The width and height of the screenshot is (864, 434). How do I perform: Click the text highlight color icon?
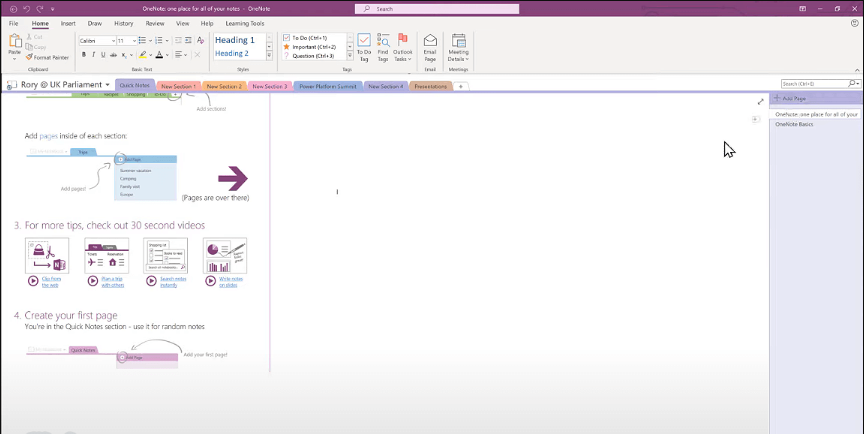[142, 55]
